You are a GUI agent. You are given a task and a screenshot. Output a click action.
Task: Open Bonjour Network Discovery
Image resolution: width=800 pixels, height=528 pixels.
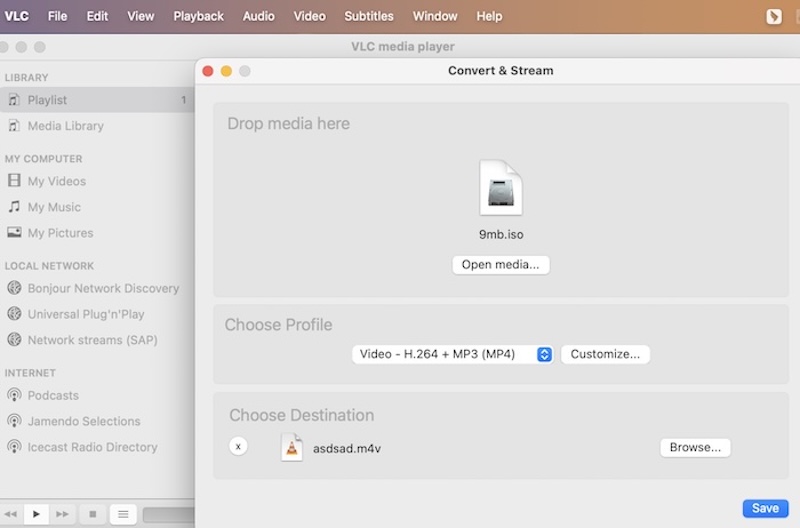(x=103, y=288)
